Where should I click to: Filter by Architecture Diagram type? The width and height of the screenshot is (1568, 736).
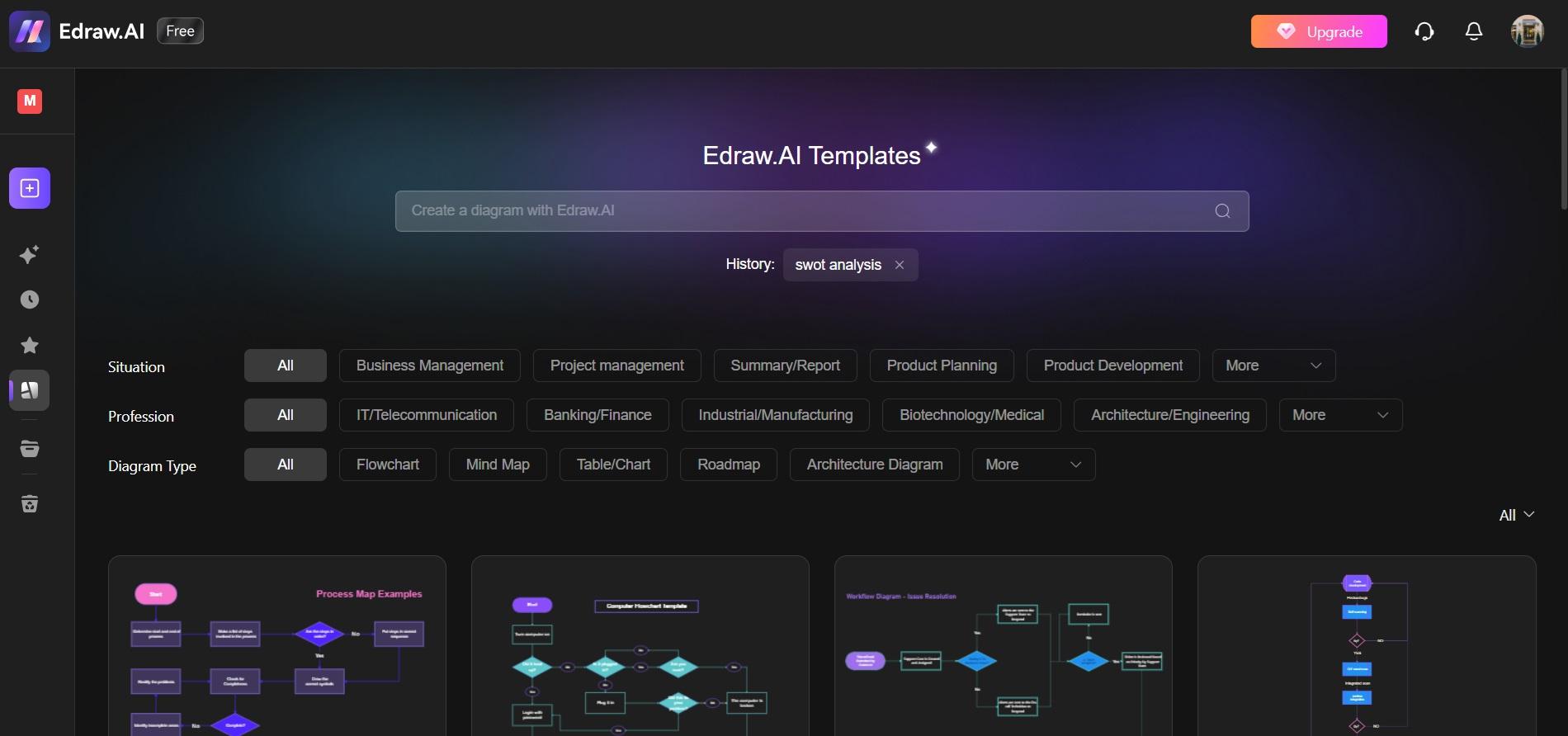point(875,465)
